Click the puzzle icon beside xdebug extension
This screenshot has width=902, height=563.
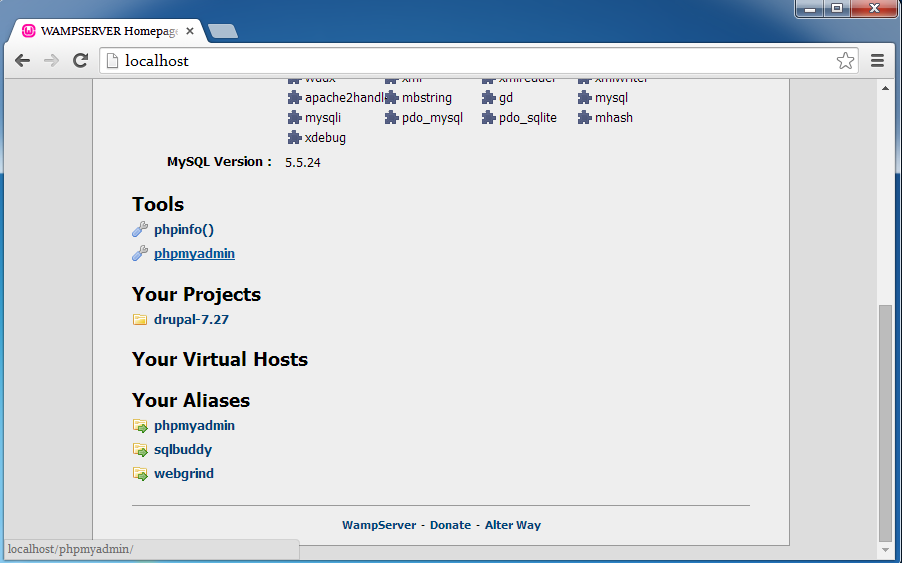tap(294, 138)
